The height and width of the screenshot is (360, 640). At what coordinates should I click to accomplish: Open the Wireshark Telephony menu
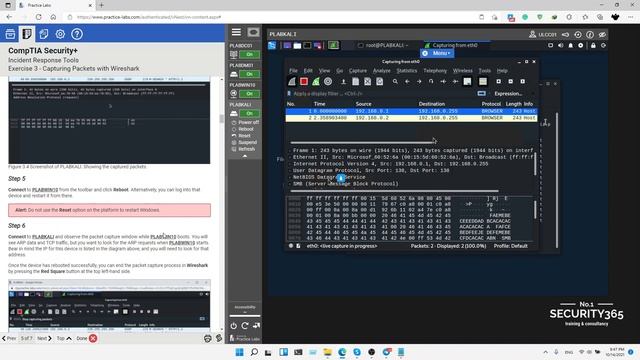(x=435, y=71)
